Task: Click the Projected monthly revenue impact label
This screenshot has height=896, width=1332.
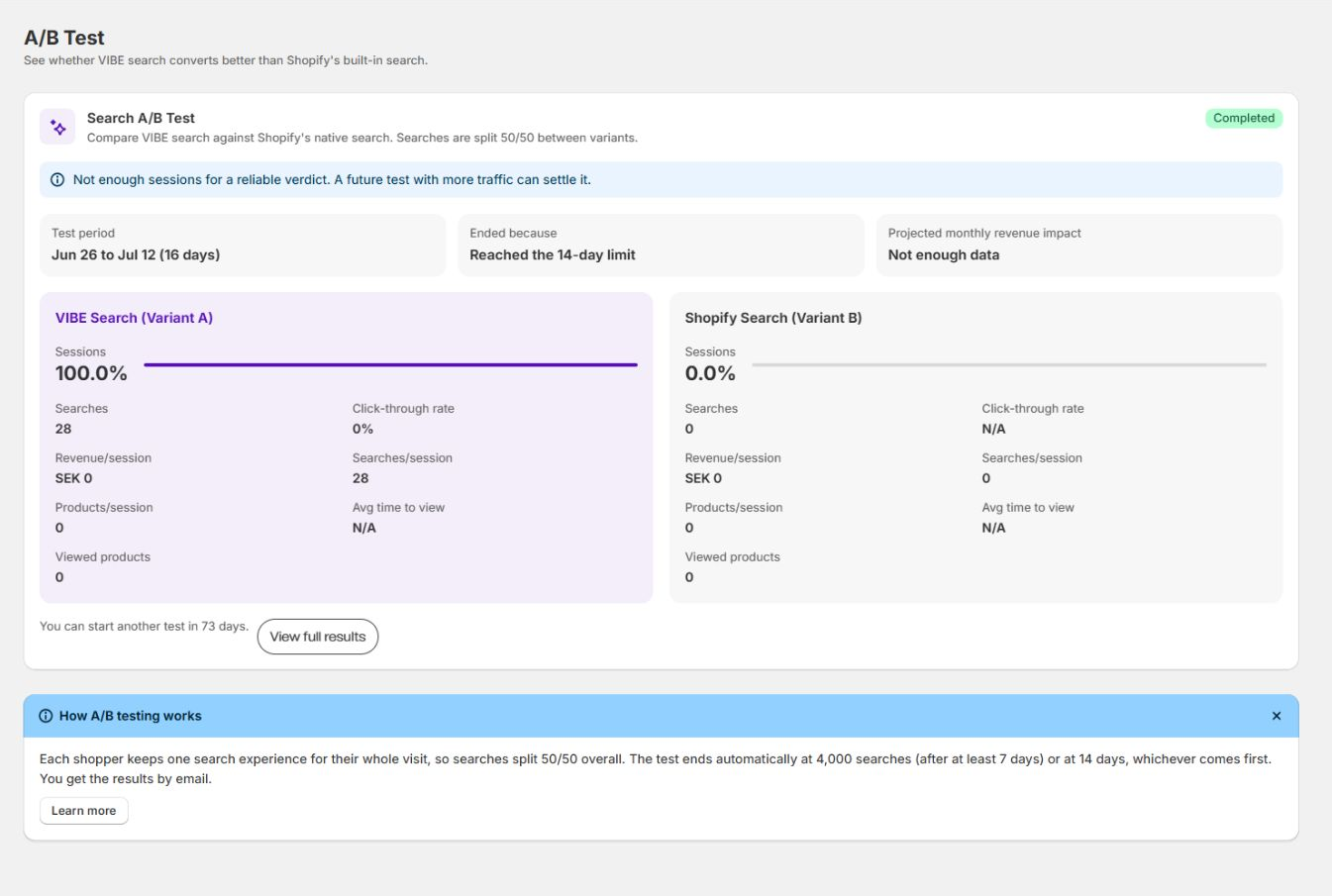Action: (984, 234)
